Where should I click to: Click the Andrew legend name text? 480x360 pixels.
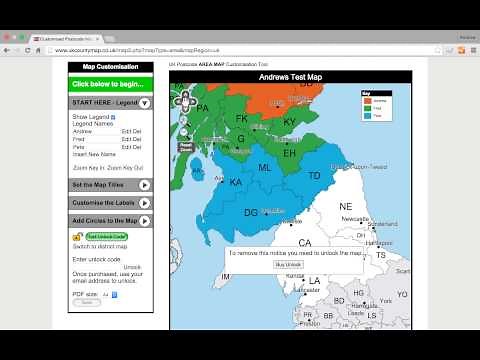tap(82, 131)
